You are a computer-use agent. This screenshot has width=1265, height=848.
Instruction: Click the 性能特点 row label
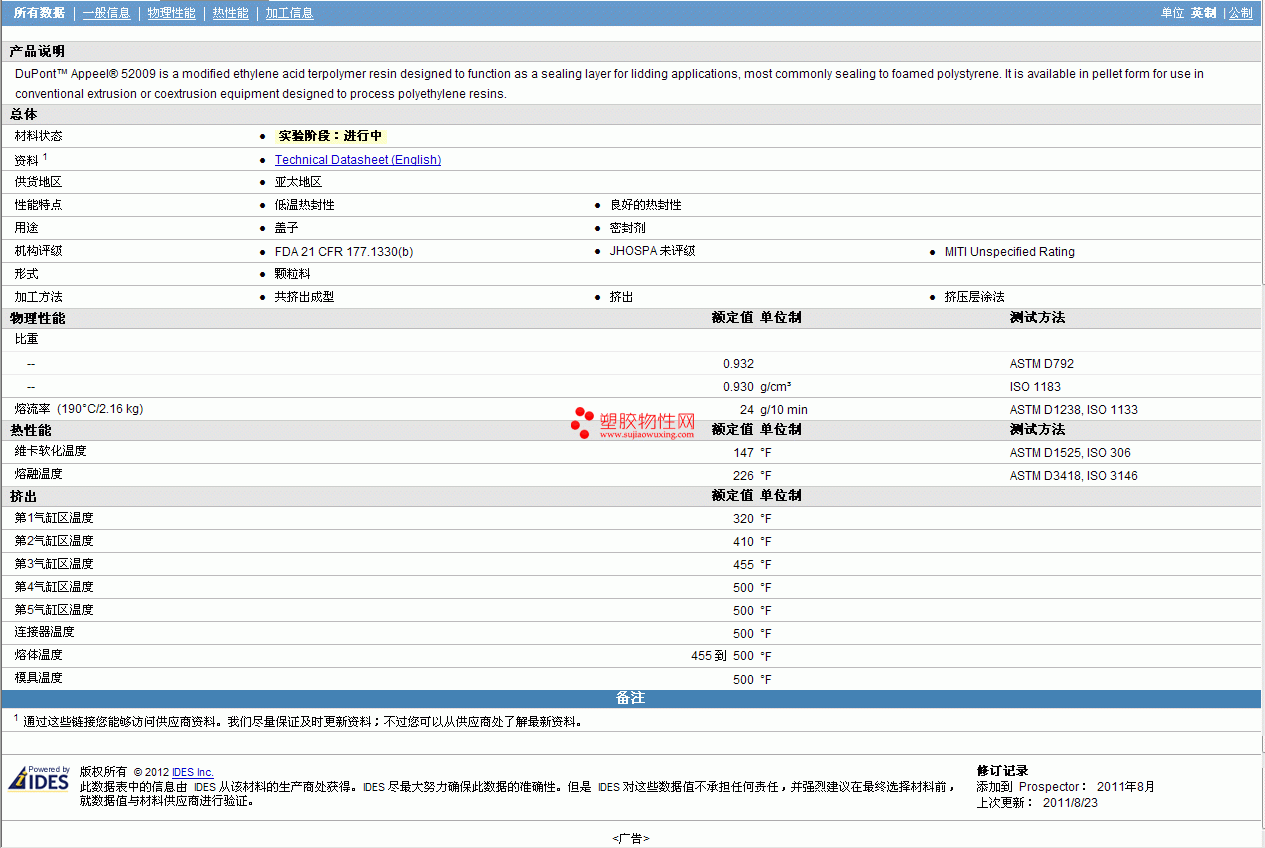pos(38,205)
